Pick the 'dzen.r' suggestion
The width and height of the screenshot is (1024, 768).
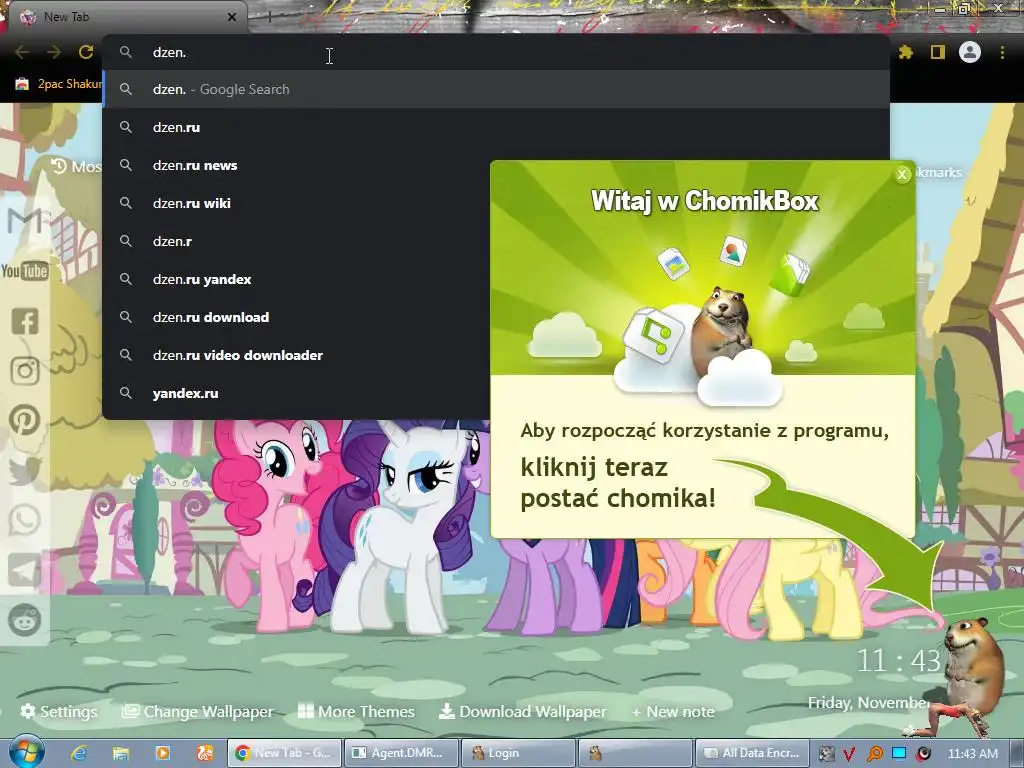click(x=296, y=241)
